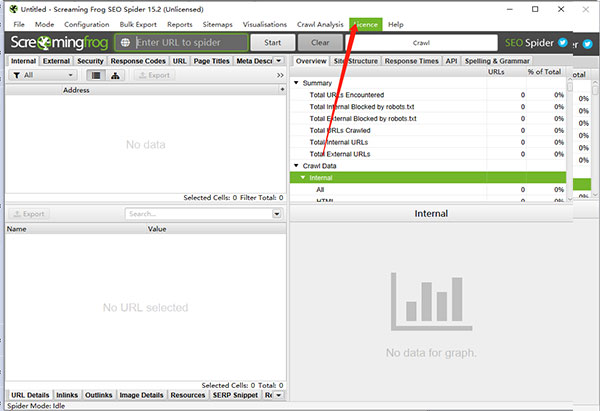600x411 pixels.
Task: Switch to the Site Structure tab
Action: coord(355,61)
